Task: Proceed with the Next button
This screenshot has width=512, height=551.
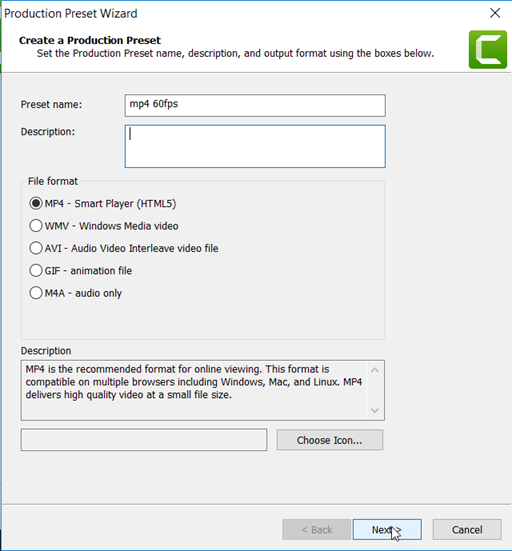Action: 387,530
